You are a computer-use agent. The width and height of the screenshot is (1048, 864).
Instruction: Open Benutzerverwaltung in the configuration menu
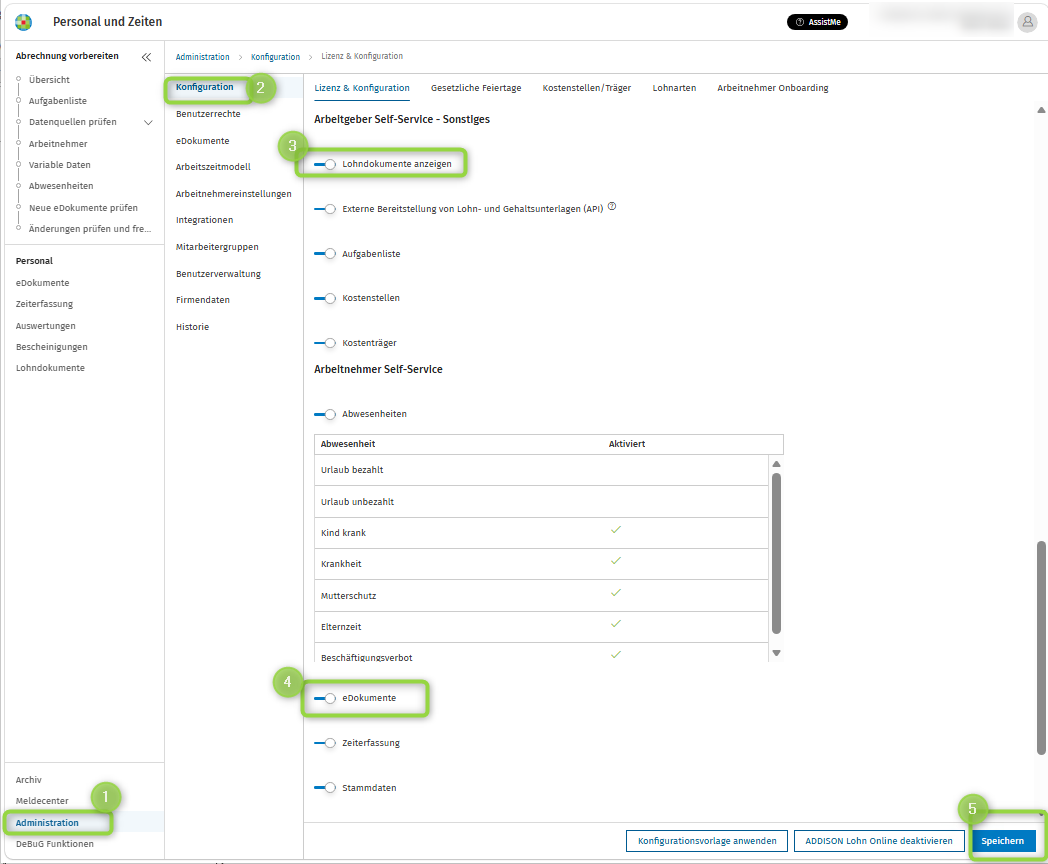point(219,274)
